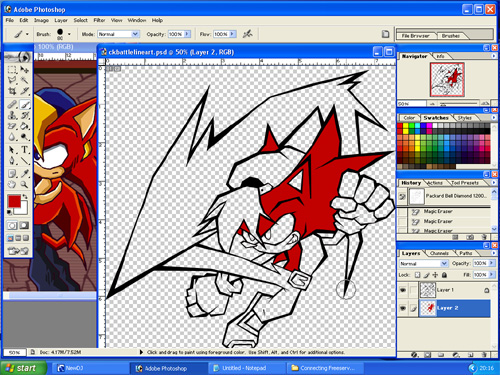500x375 pixels.
Task: Select the Crop tool
Action: tap(12, 91)
